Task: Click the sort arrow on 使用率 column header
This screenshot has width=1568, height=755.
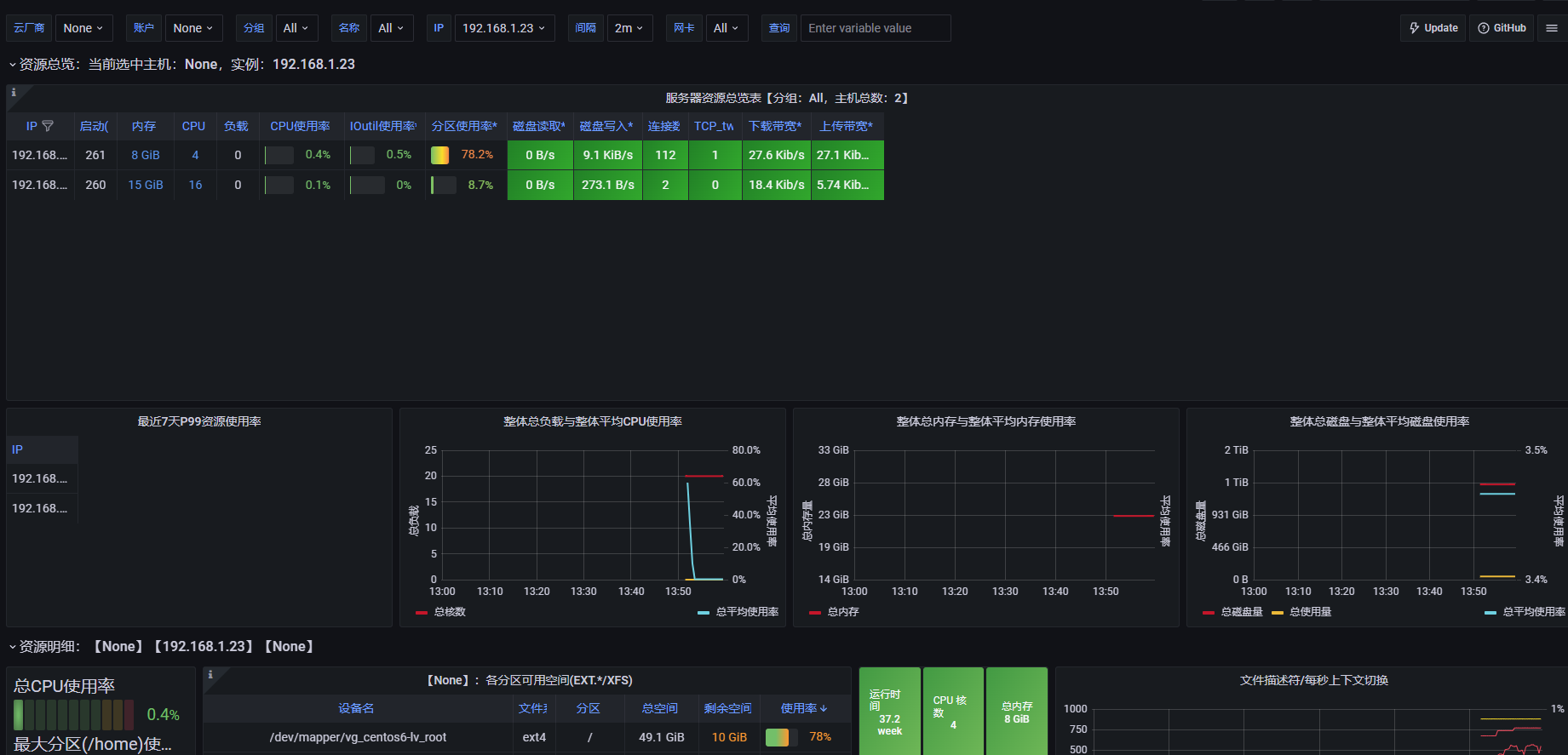Action: [x=824, y=709]
